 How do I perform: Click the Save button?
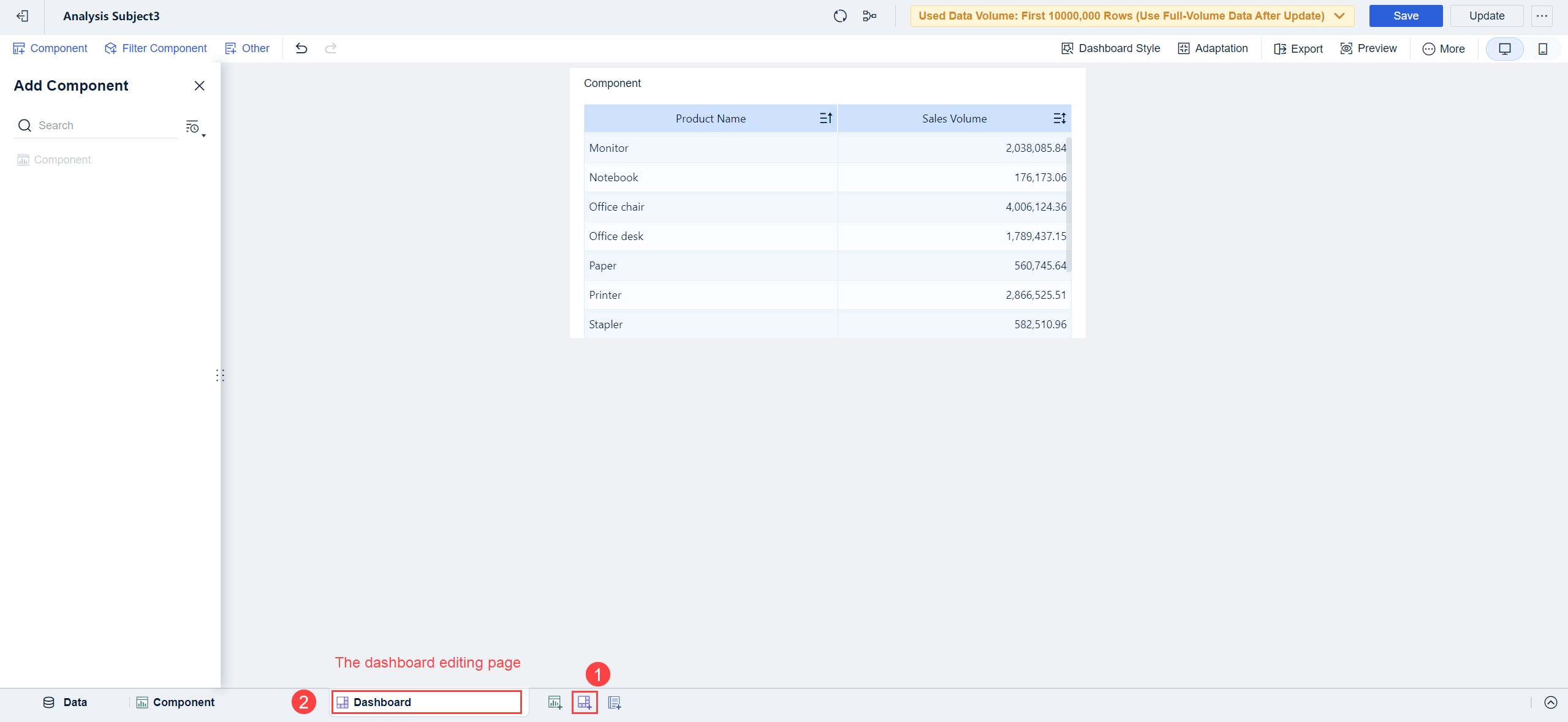(1405, 16)
